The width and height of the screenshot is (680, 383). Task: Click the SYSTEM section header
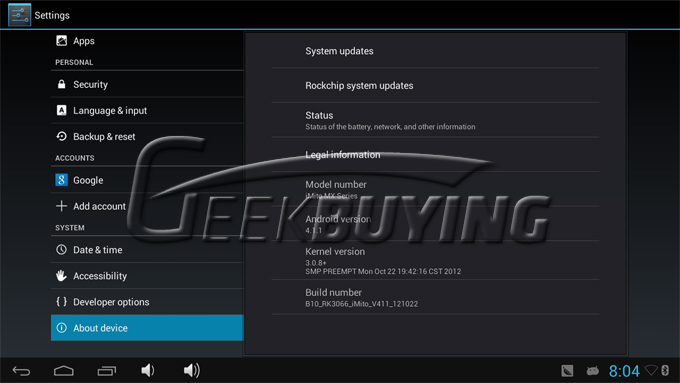pos(70,228)
